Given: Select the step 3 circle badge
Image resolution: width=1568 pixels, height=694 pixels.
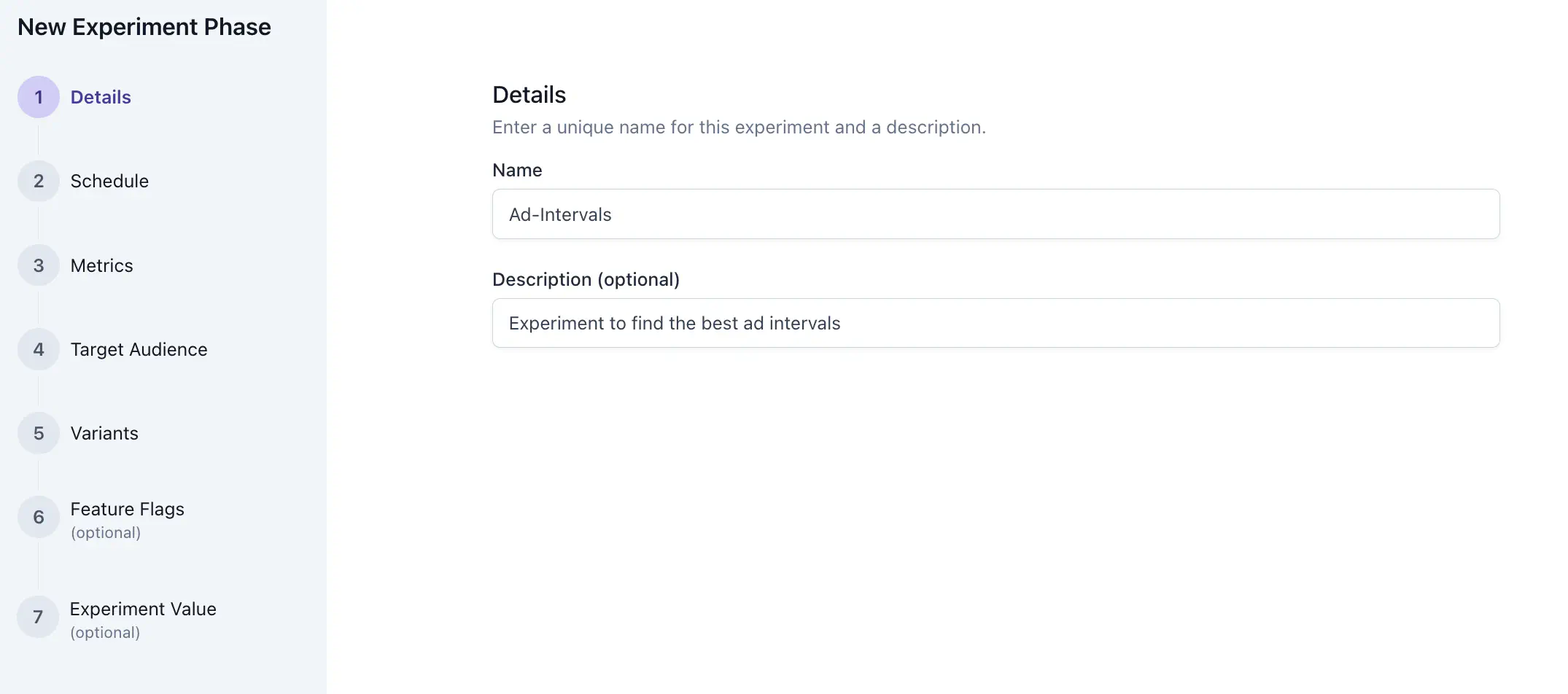Looking at the screenshot, I should tap(39, 265).
